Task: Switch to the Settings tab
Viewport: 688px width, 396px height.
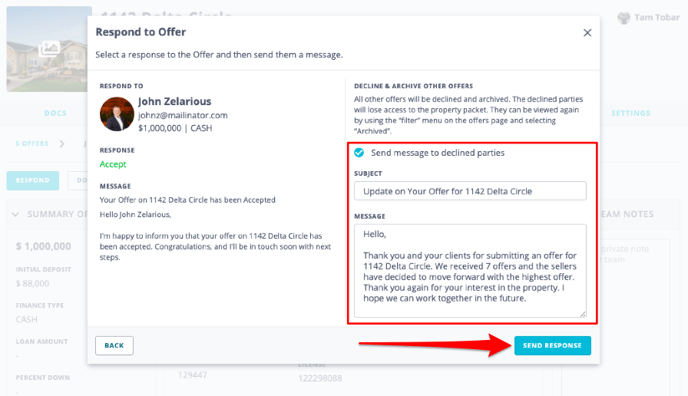Action: coord(631,113)
